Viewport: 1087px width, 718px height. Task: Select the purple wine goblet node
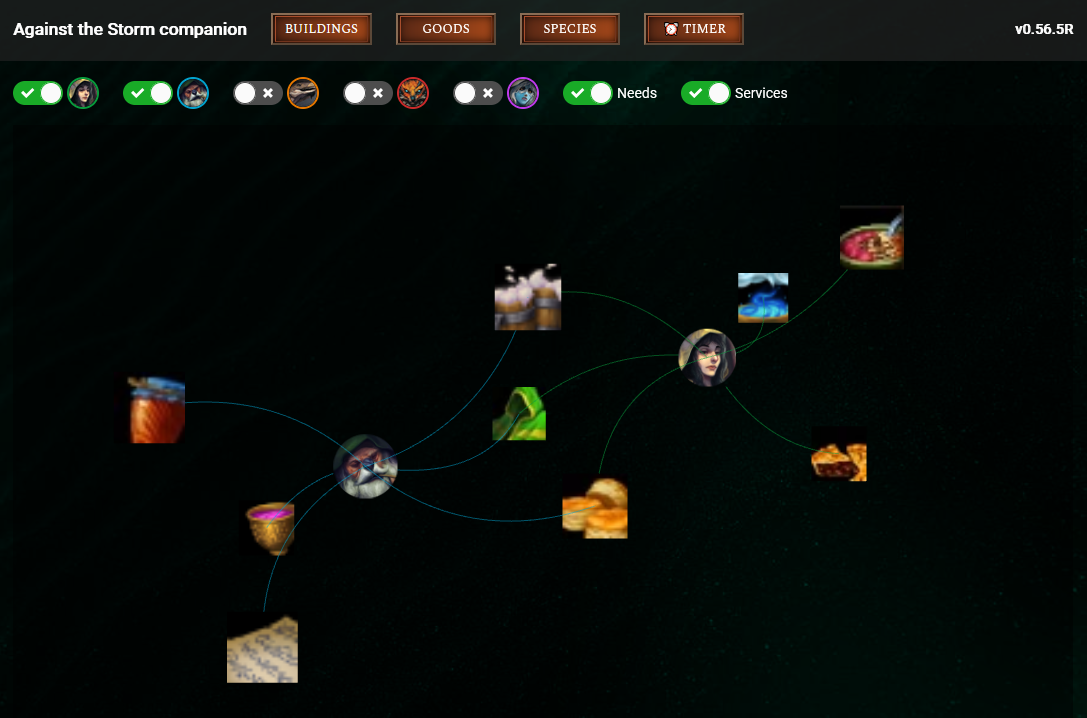coord(269,527)
